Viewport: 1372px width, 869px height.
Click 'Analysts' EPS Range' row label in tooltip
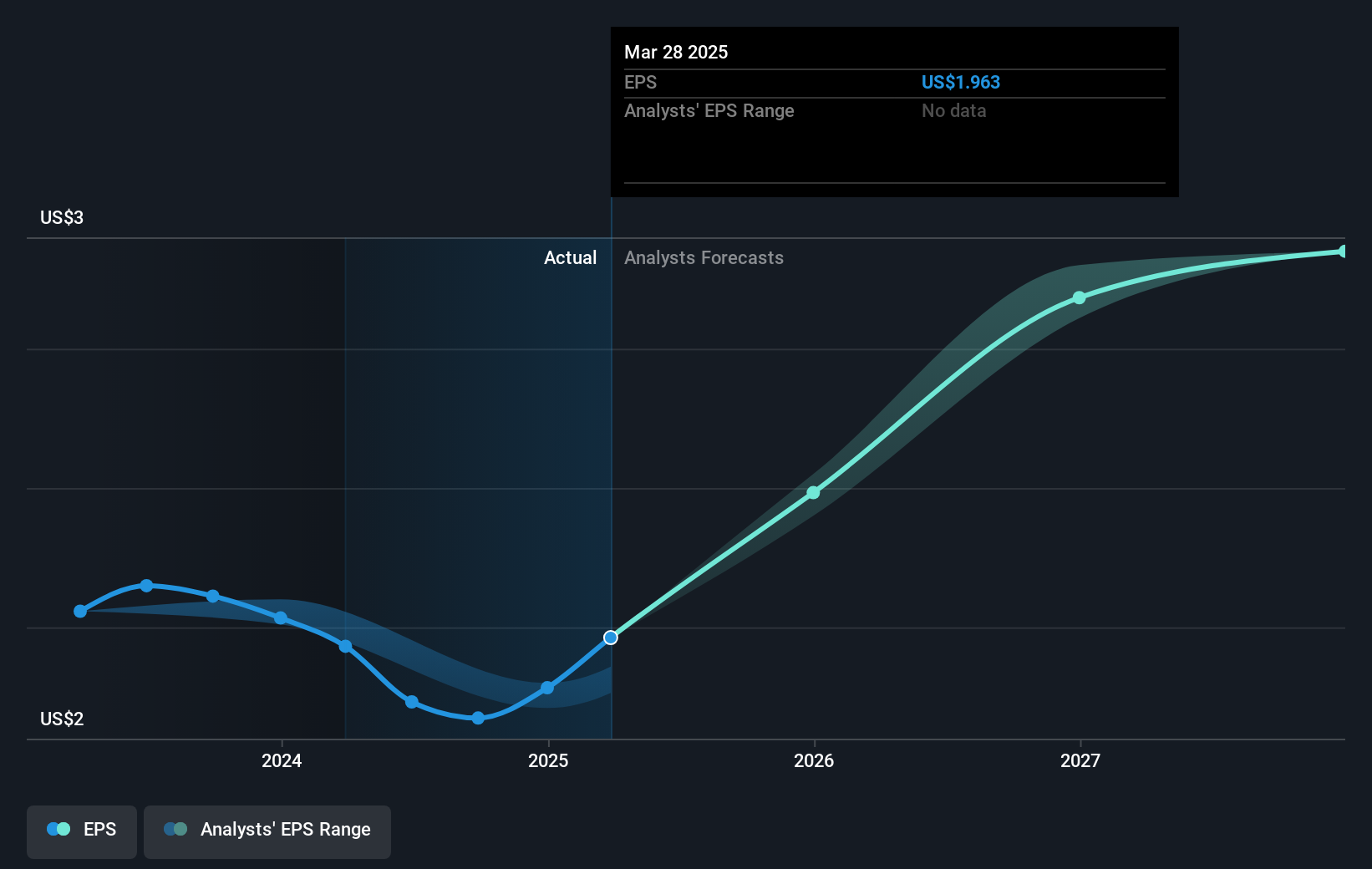pos(709,110)
